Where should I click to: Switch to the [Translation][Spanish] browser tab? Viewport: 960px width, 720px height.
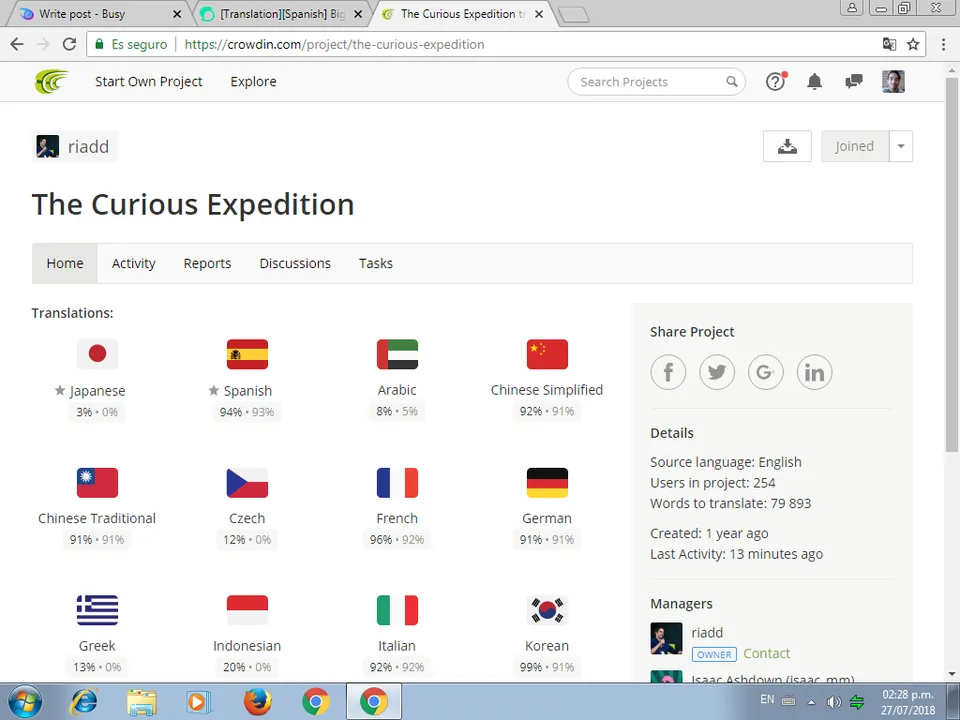tap(282, 14)
